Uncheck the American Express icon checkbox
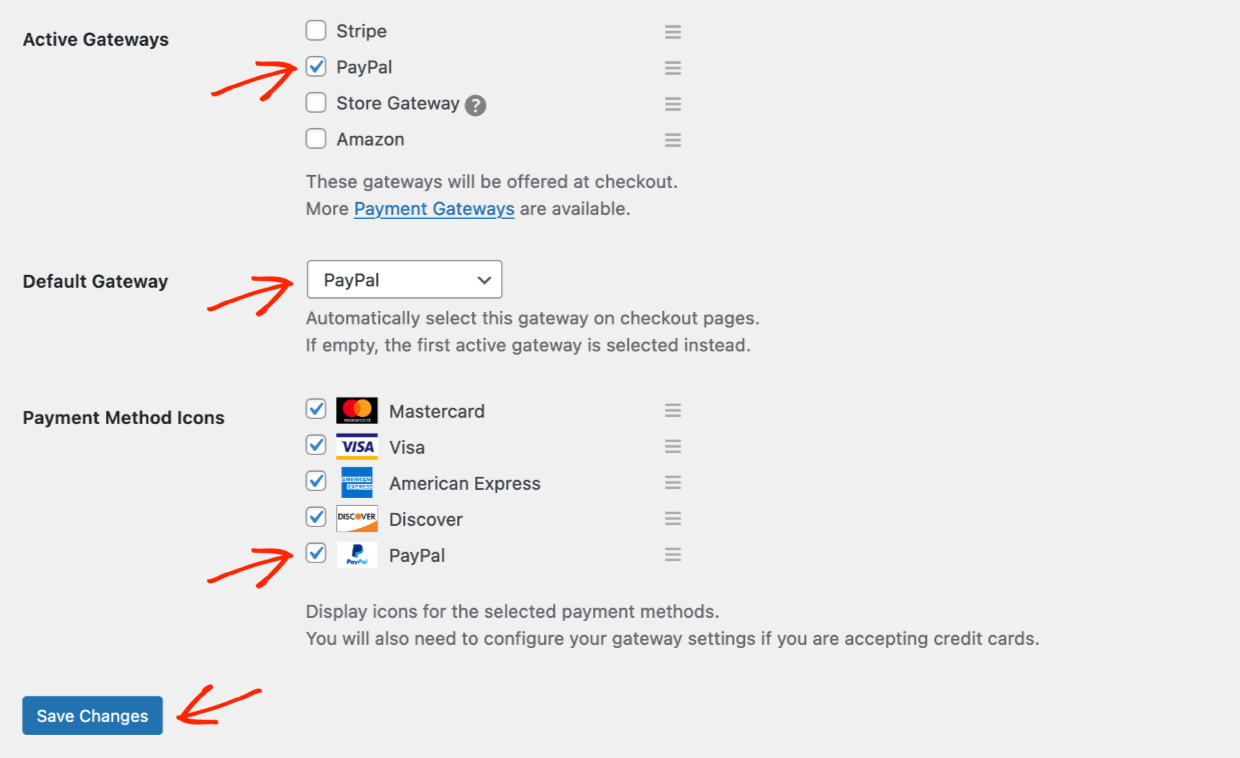 (316, 481)
